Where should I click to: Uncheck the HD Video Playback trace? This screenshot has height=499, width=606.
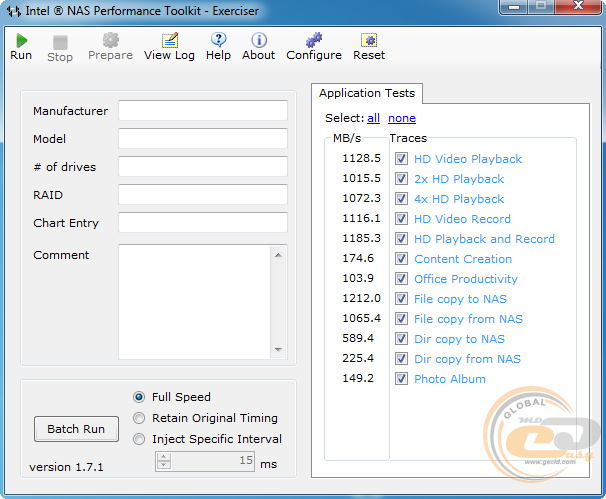coord(401,158)
